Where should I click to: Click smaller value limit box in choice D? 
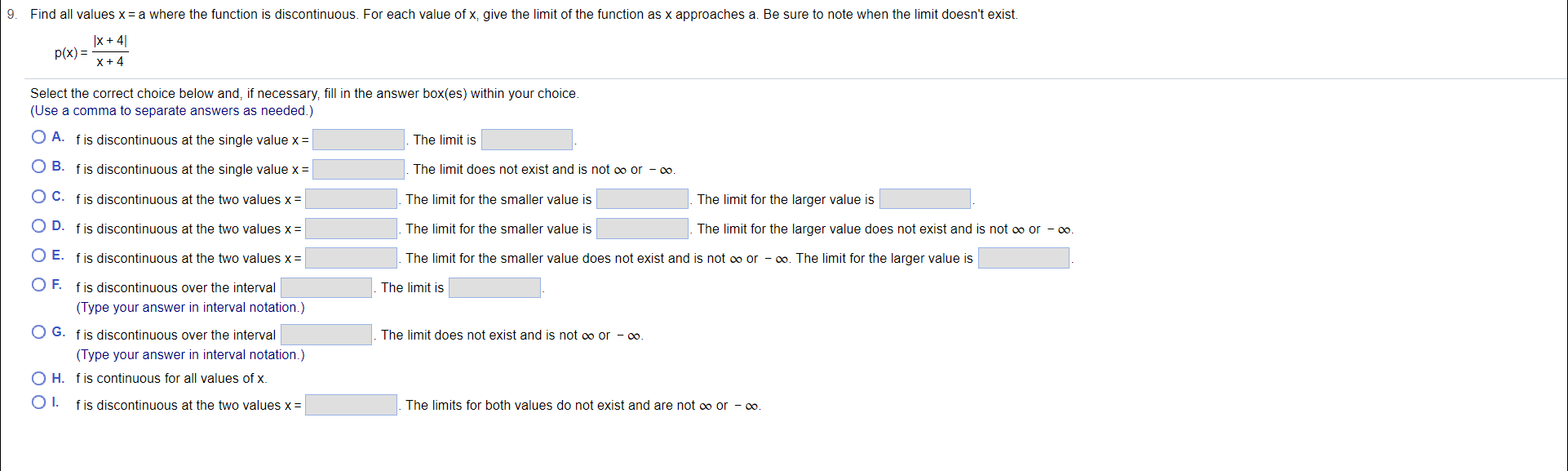point(643,229)
